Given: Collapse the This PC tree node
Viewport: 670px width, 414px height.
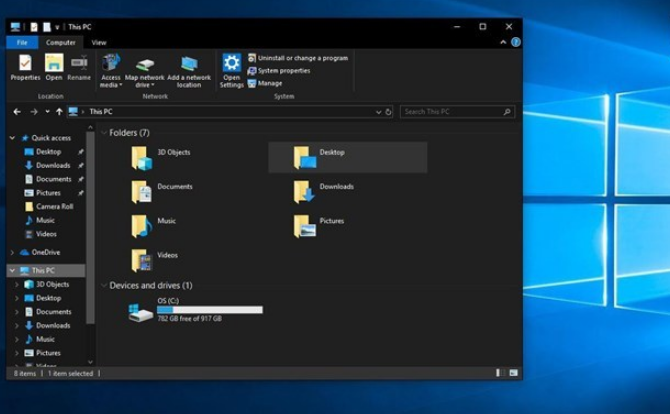Looking at the screenshot, I should click(x=12, y=270).
